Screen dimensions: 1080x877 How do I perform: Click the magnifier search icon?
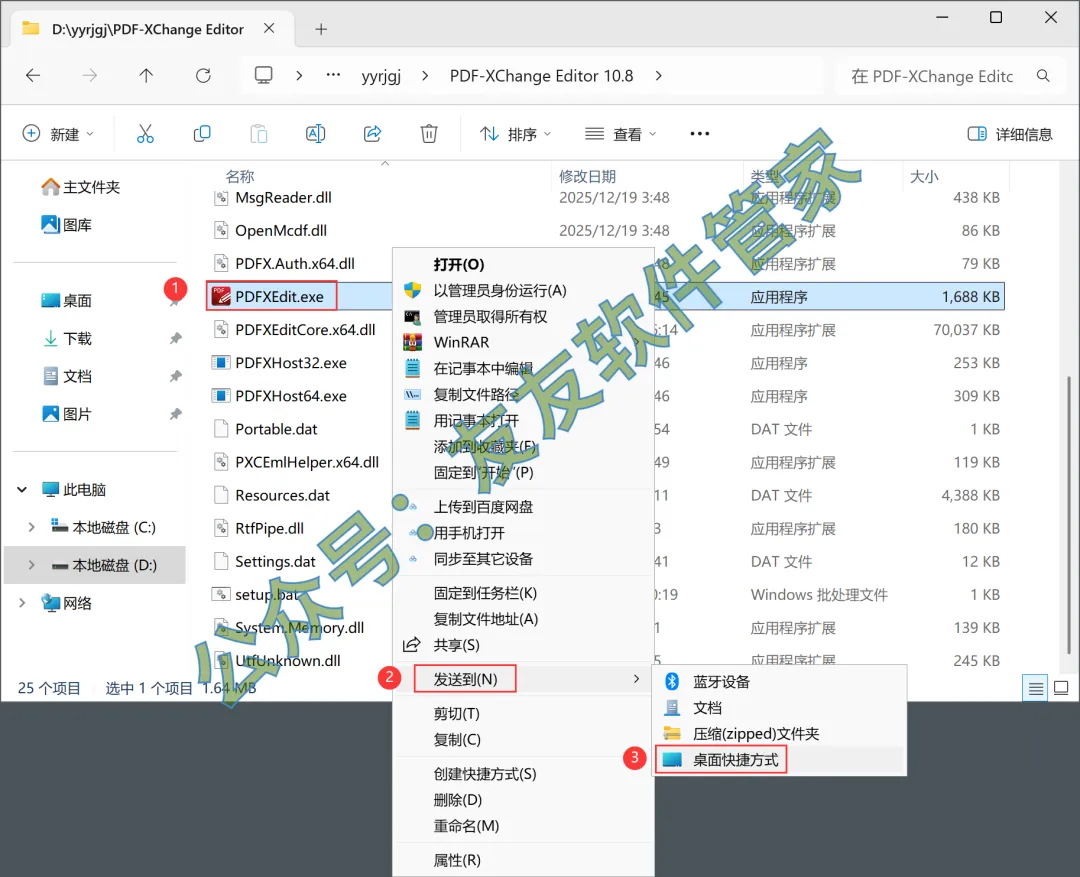coord(1043,76)
